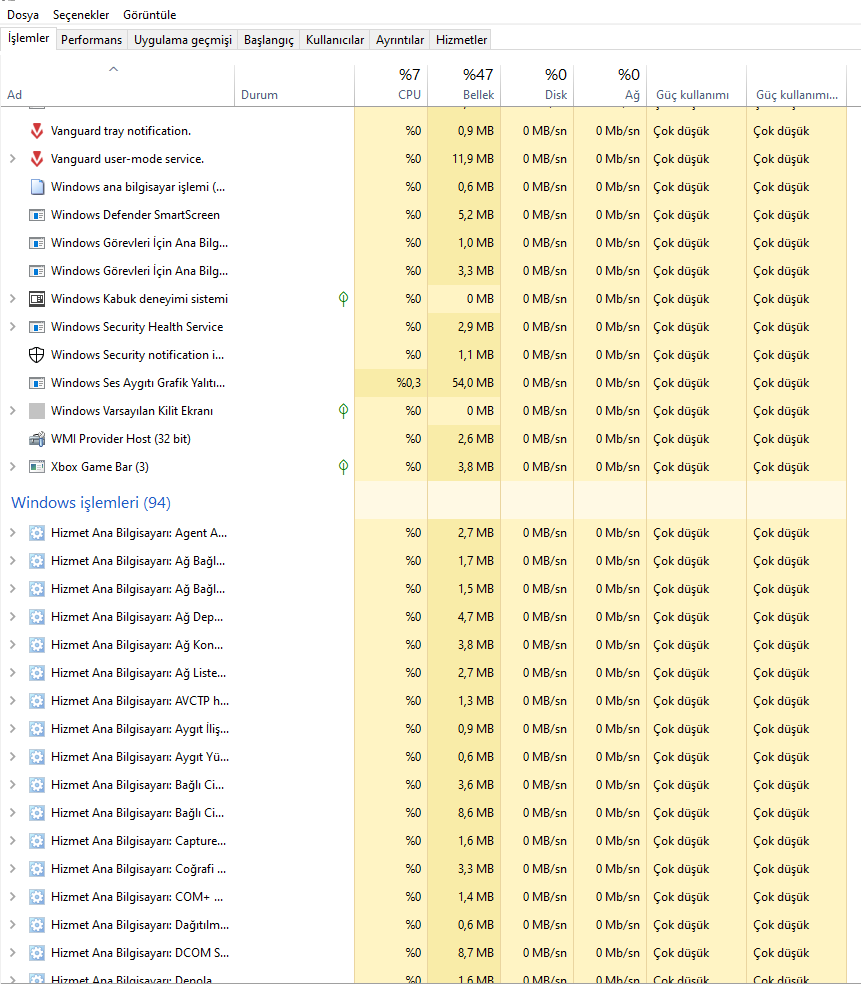The height and width of the screenshot is (984, 861).
Task: Click the Vanguard user-mode service icon
Action: (x=37, y=159)
